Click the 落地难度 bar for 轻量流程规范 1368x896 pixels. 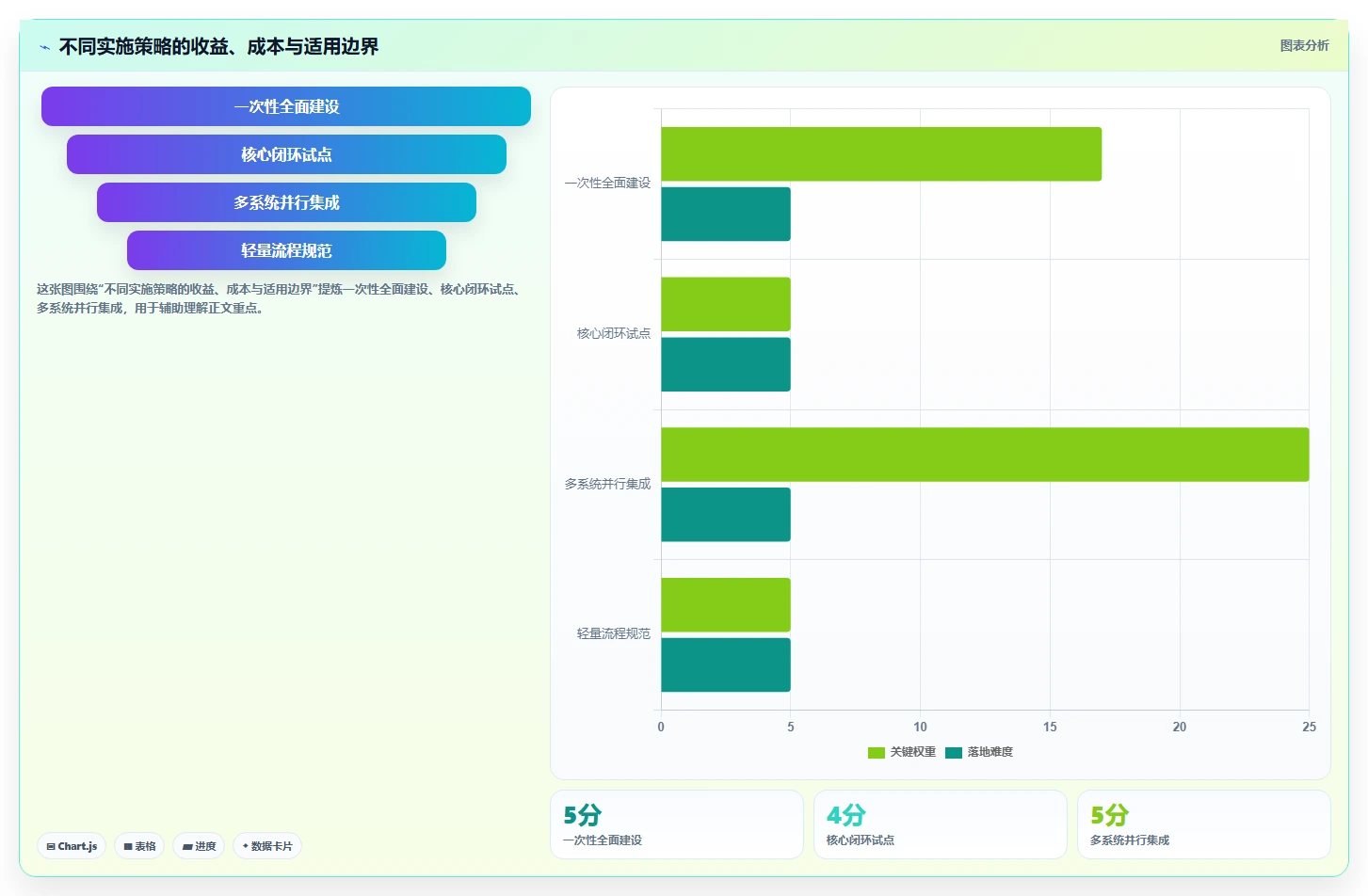(726, 664)
